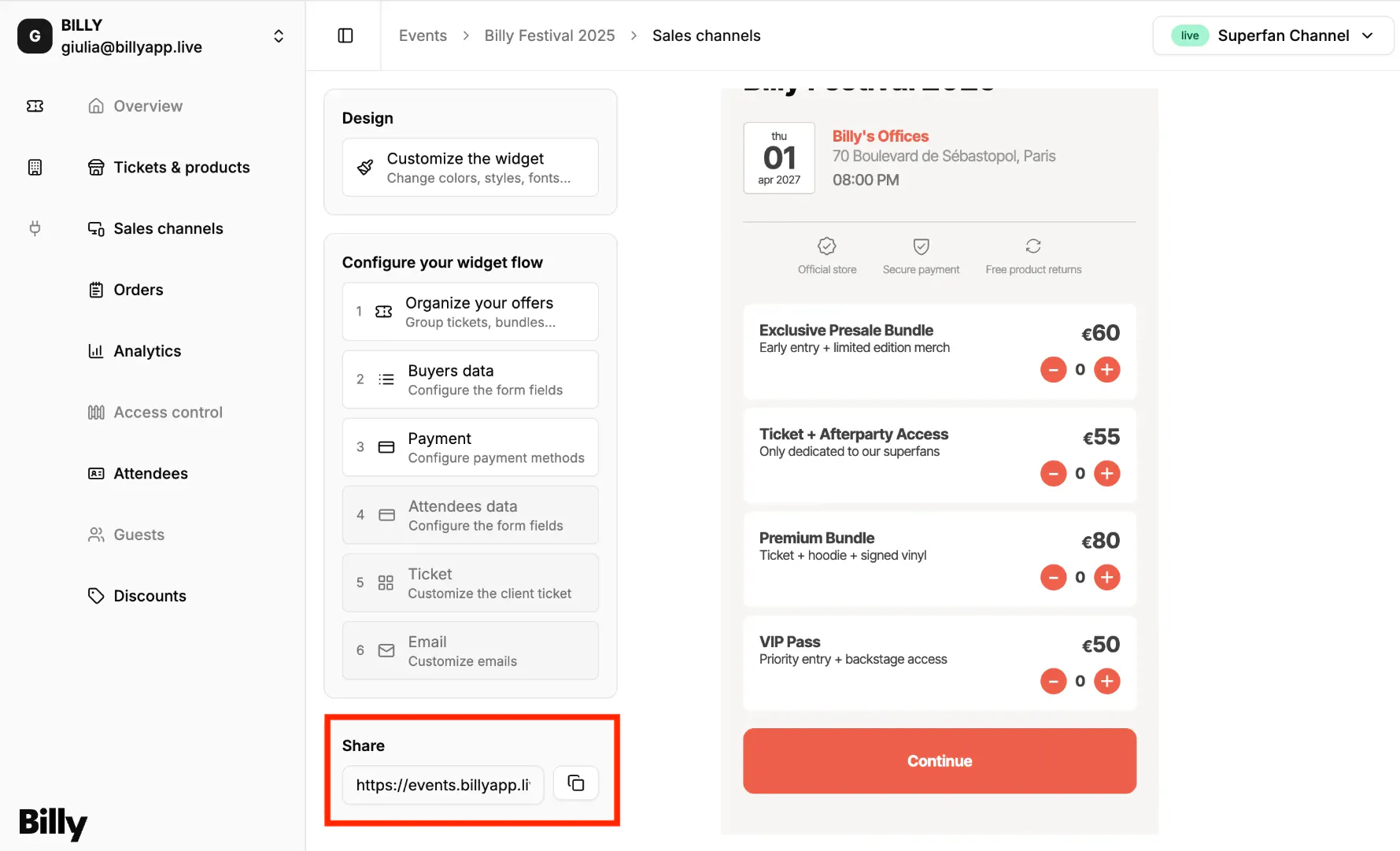The height and width of the screenshot is (851, 1400).
Task: Click the address 70 Boulevard de Sébastopol, Paris
Action: pos(944,156)
